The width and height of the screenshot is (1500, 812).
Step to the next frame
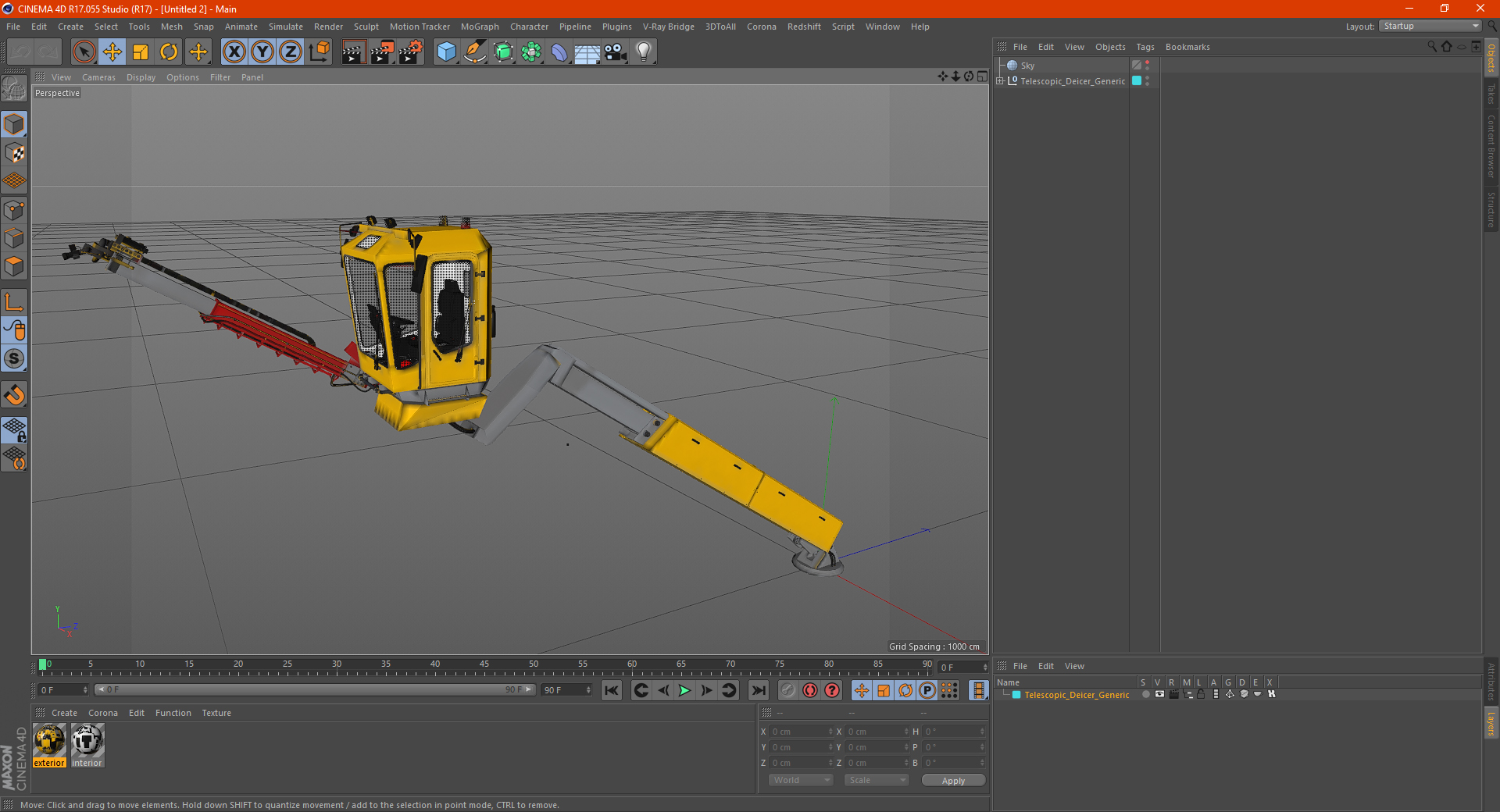[706, 690]
